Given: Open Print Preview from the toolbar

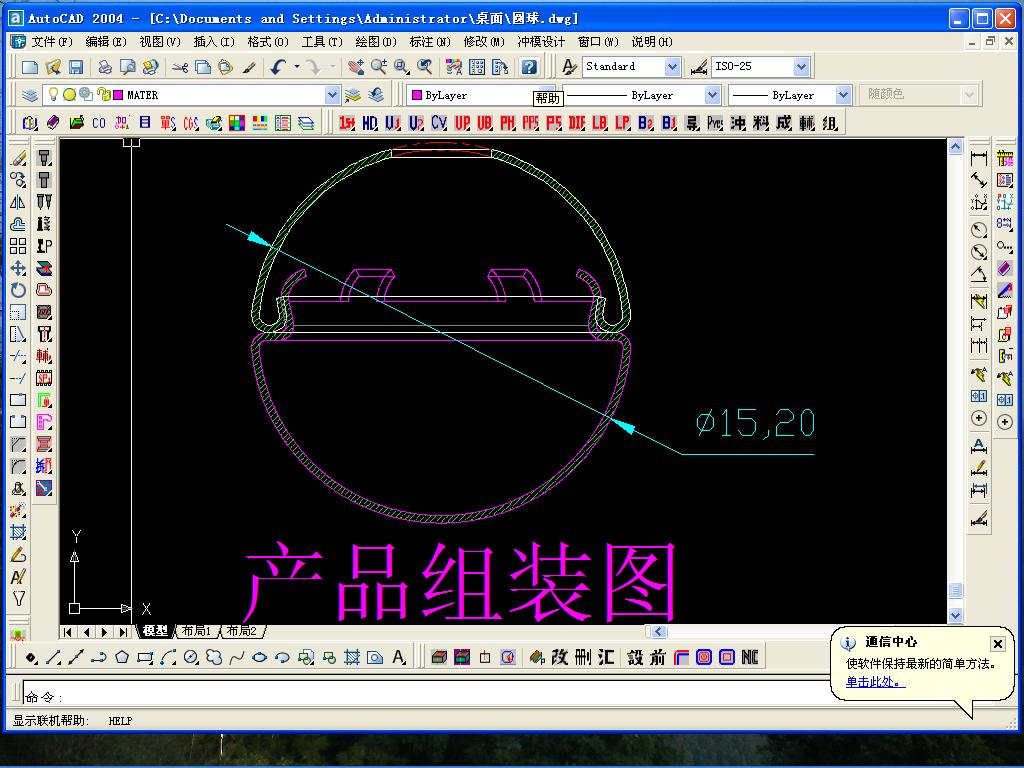Looking at the screenshot, I should [127, 67].
